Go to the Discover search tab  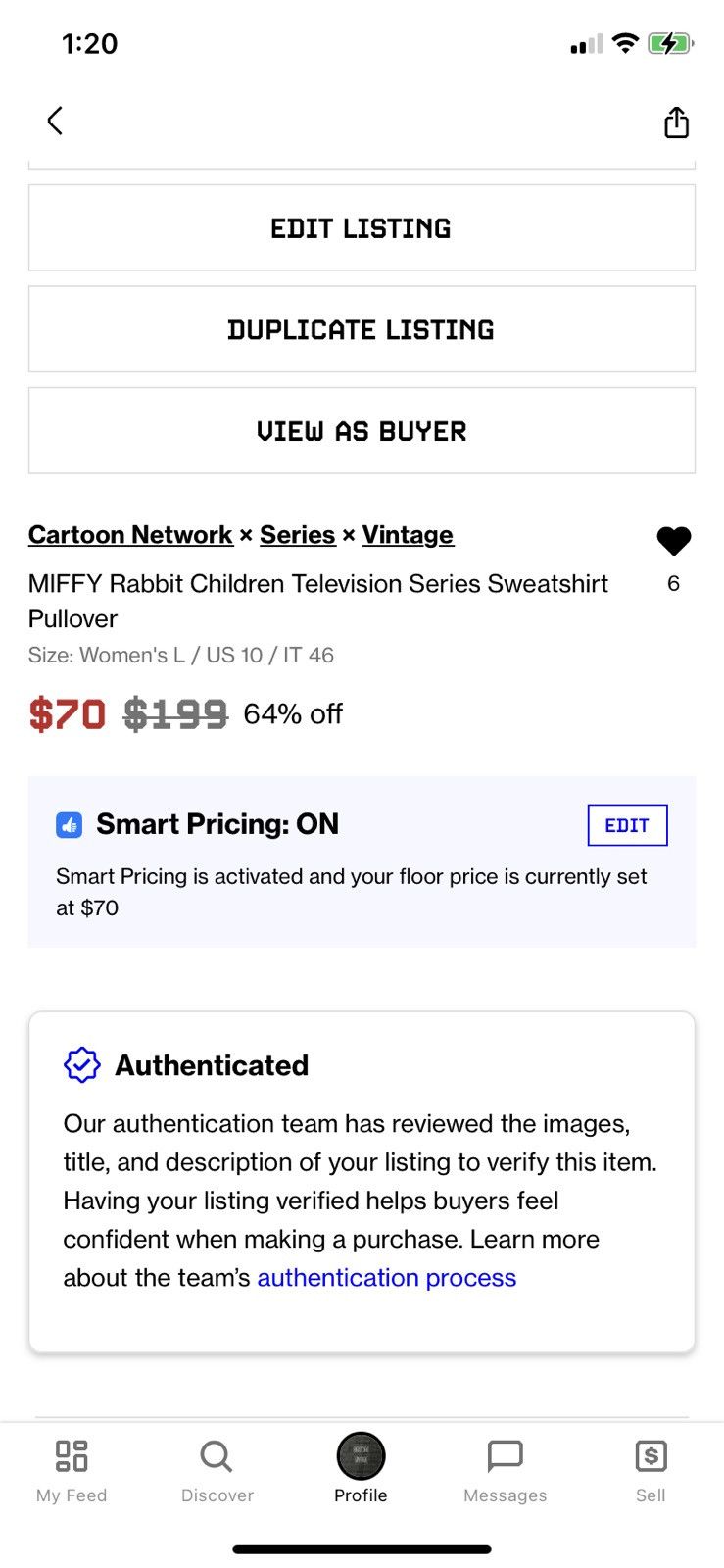(x=217, y=1470)
